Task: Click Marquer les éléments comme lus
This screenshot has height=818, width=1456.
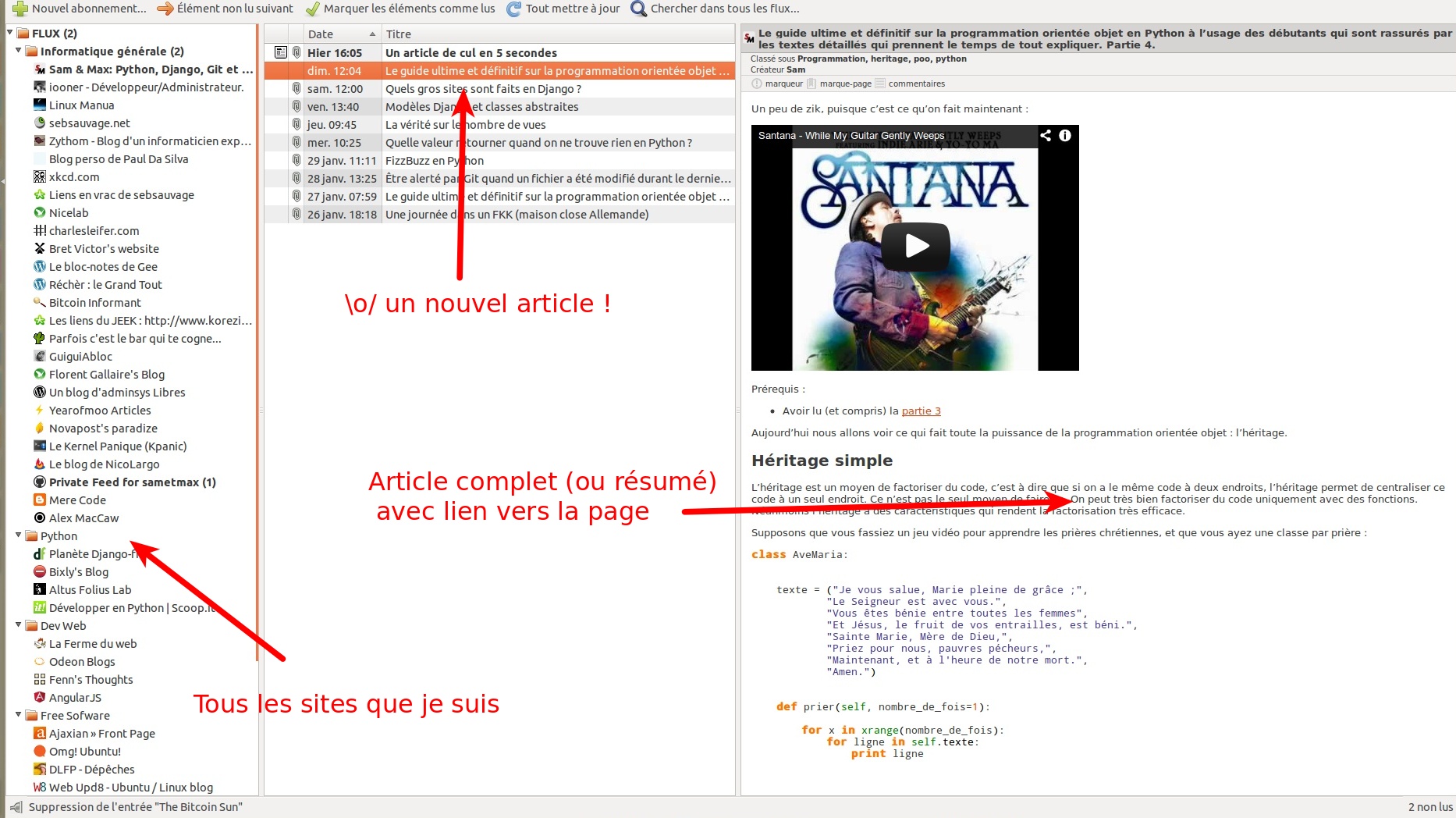Action: click(410, 9)
